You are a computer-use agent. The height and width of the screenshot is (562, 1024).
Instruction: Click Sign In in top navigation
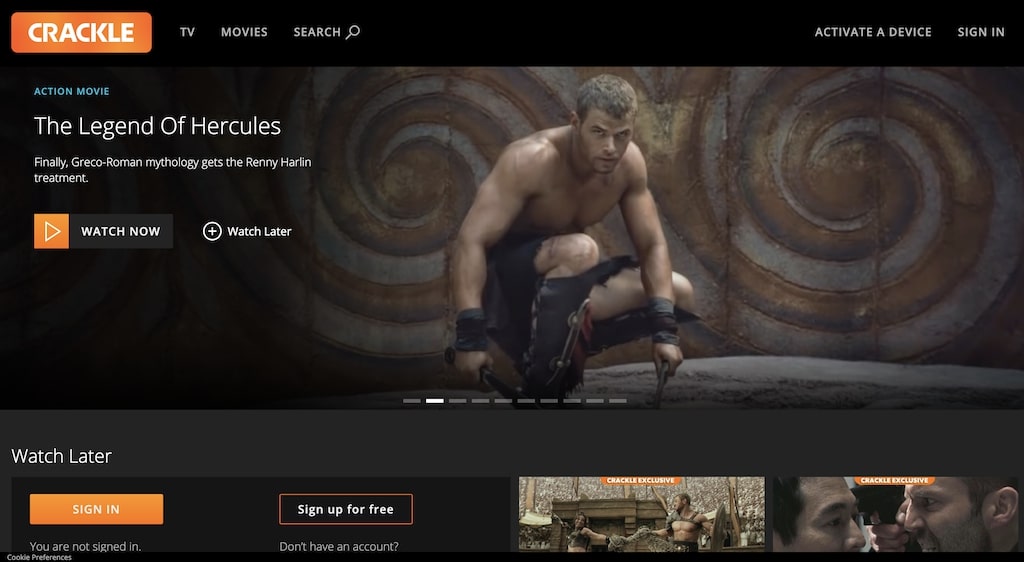981,32
